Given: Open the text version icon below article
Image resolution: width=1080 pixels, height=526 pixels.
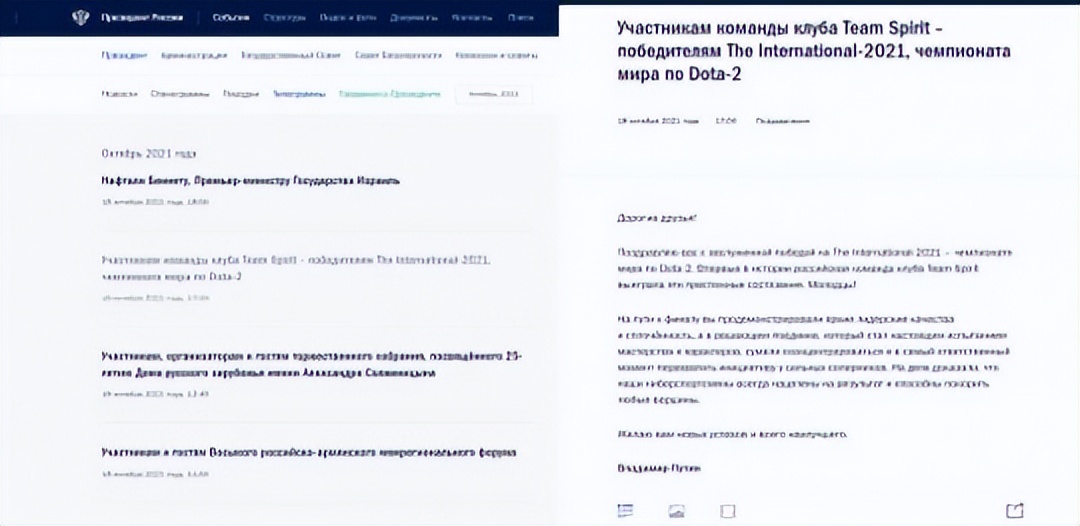Looking at the screenshot, I should click(x=625, y=510).
